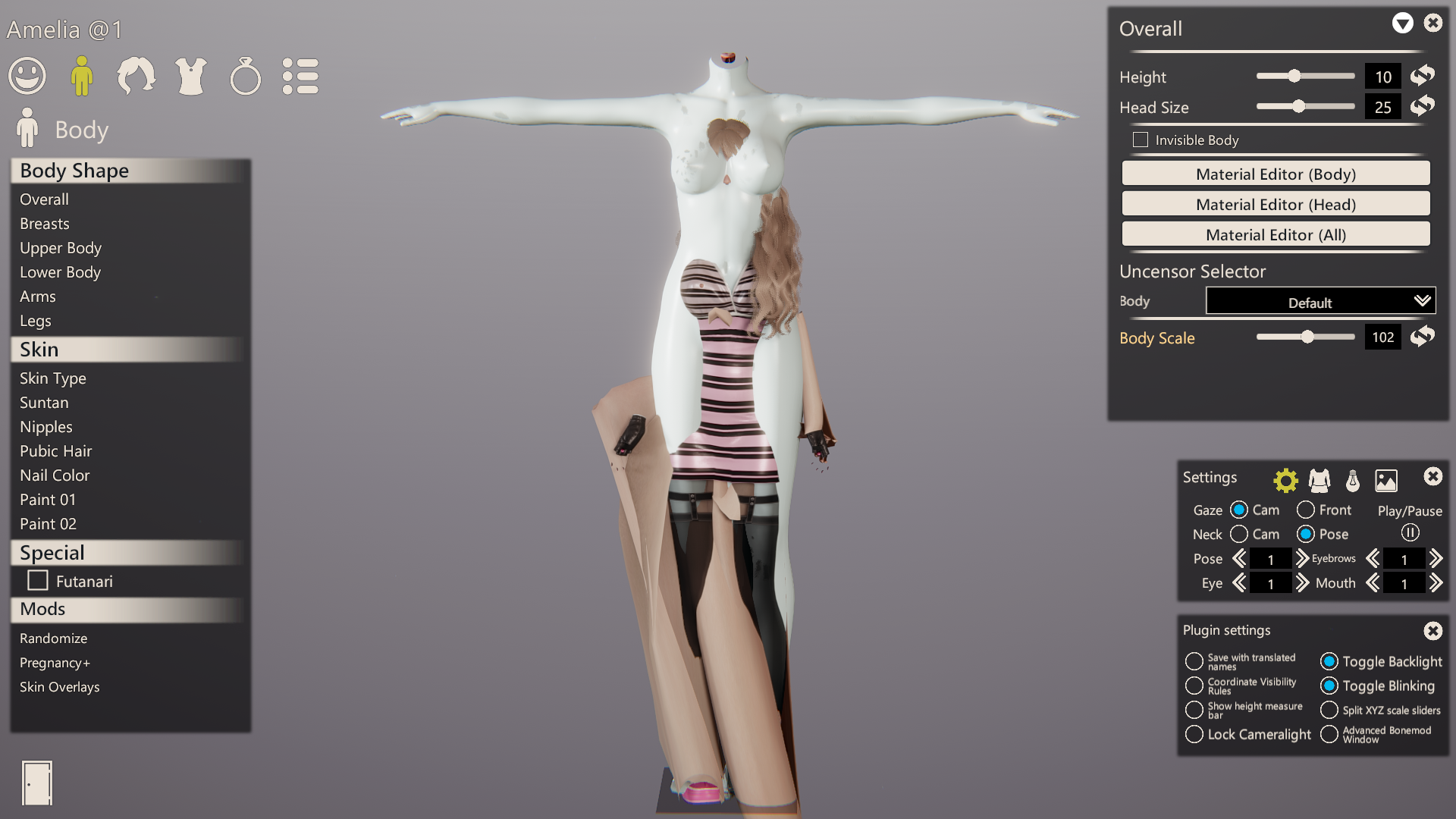Go to next Mouth pattern

click(1436, 583)
